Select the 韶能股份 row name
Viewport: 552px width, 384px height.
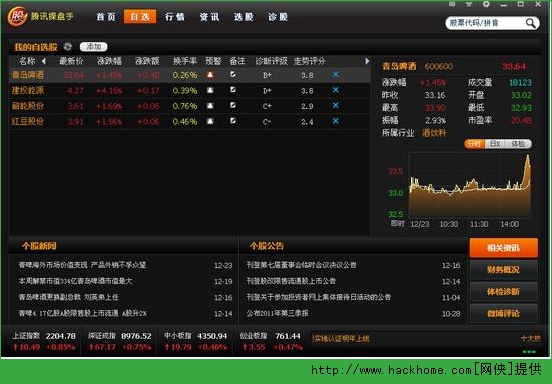tap(27, 106)
